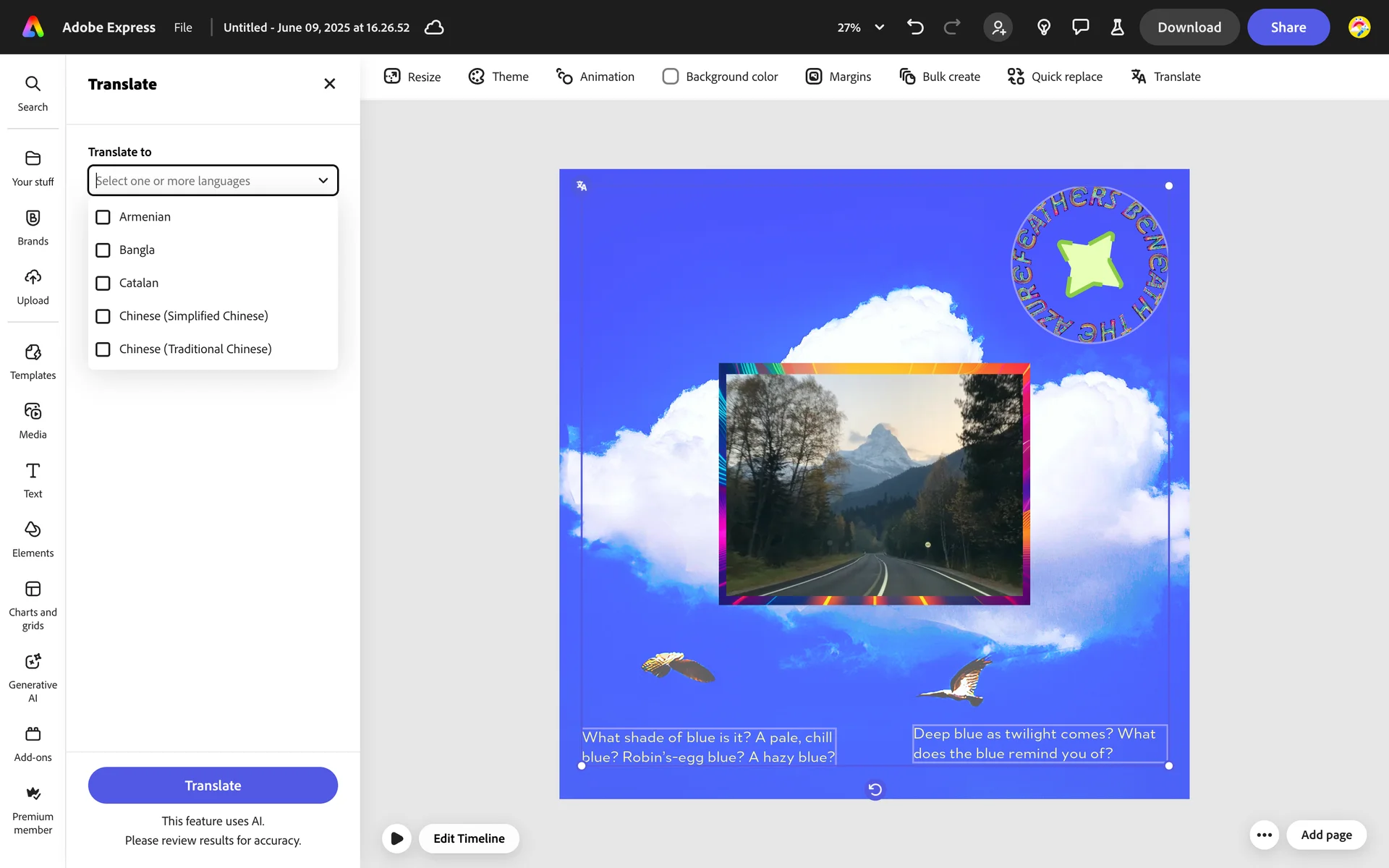The image size is (1389, 868).
Task: Check the Catalan language checkbox
Action: [x=103, y=283]
